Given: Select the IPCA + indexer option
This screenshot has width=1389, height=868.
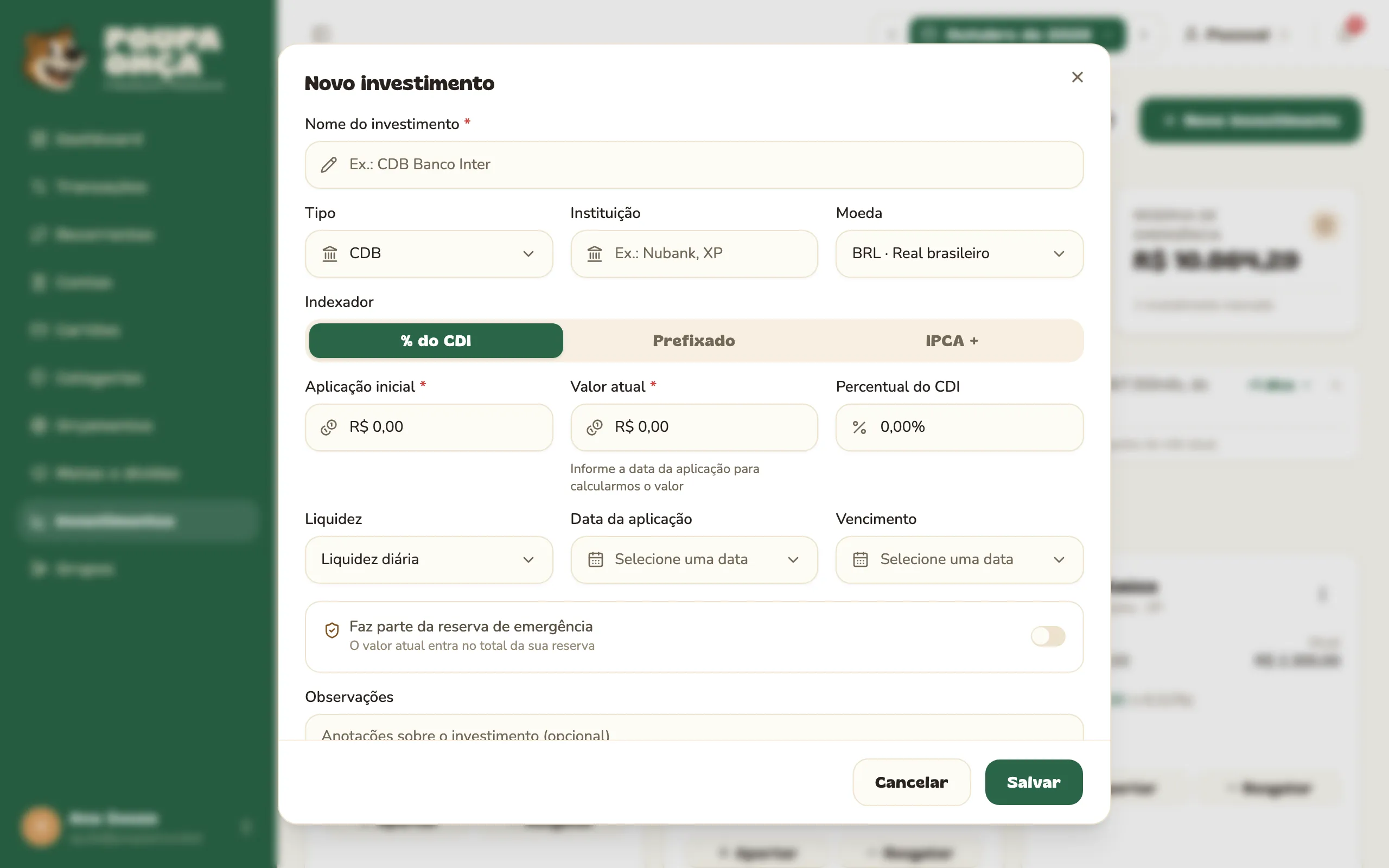Looking at the screenshot, I should pyautogui.click(x=952, y=341).
